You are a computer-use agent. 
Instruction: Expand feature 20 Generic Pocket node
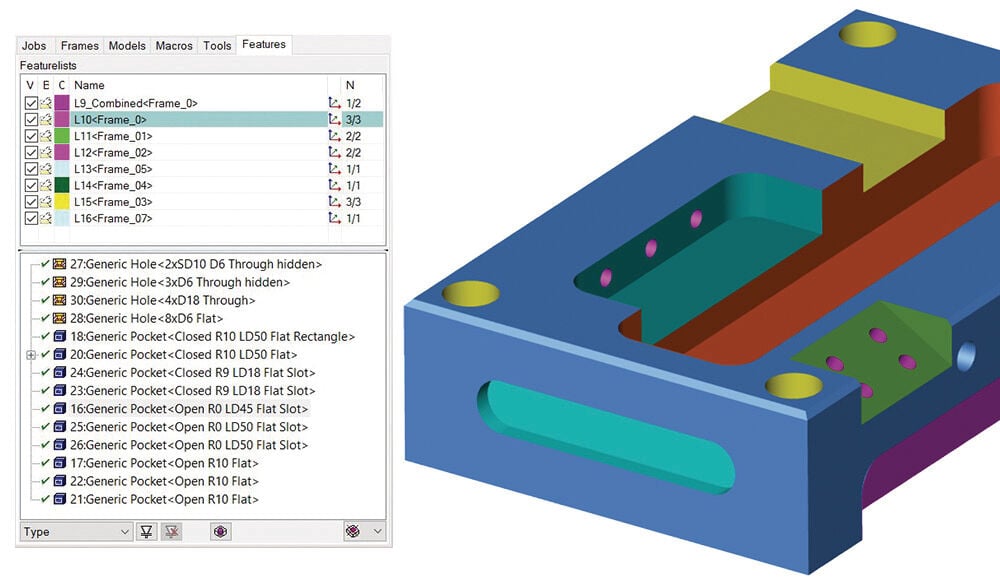pos(31,355)
